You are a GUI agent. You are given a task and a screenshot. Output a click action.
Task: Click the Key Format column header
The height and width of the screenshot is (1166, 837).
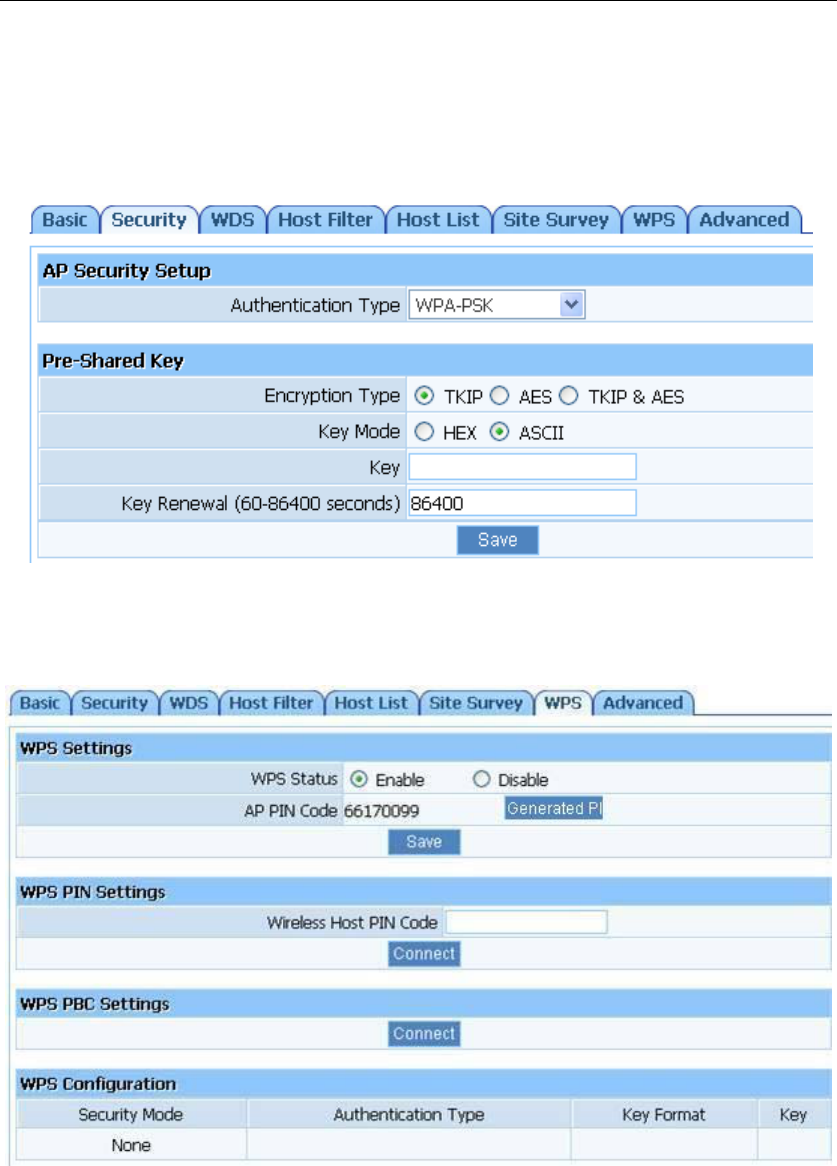(x=664, y=1115)
